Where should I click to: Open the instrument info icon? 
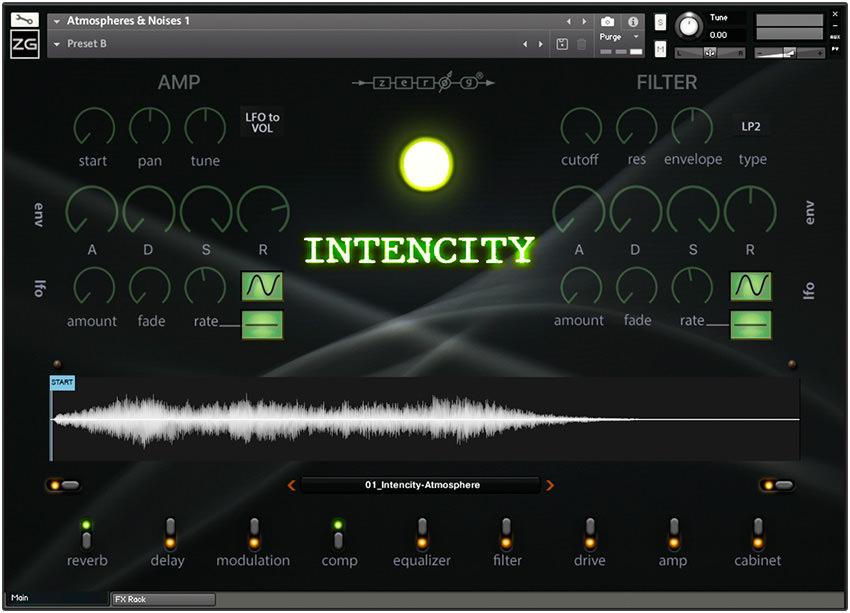tap(633, 21)
